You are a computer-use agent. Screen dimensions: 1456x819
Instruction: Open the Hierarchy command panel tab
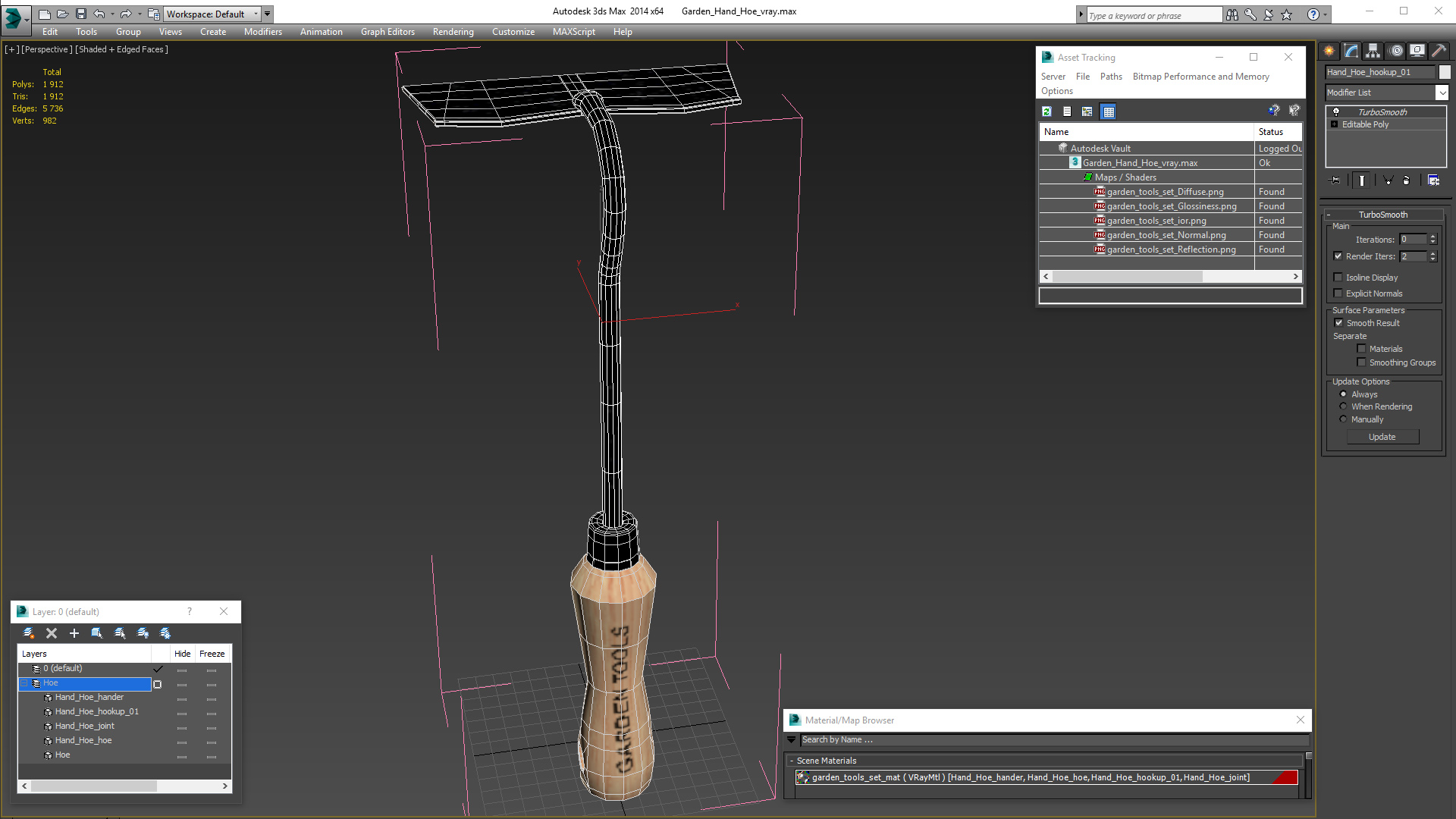tap(1373, 51)
